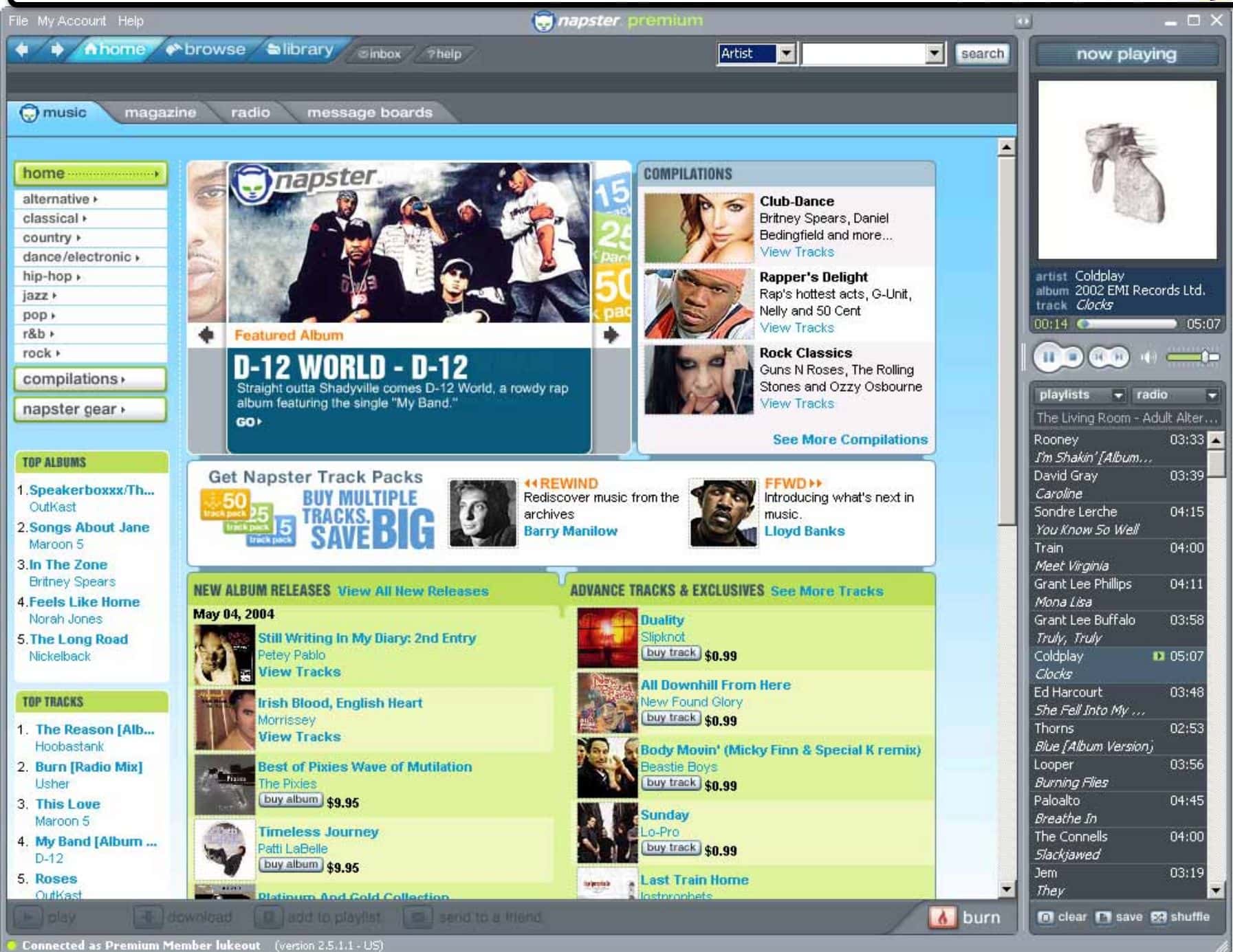Screen dimensions: 1233x952
Task: Open the home navigation tab
Action: (x=115, y=49)
